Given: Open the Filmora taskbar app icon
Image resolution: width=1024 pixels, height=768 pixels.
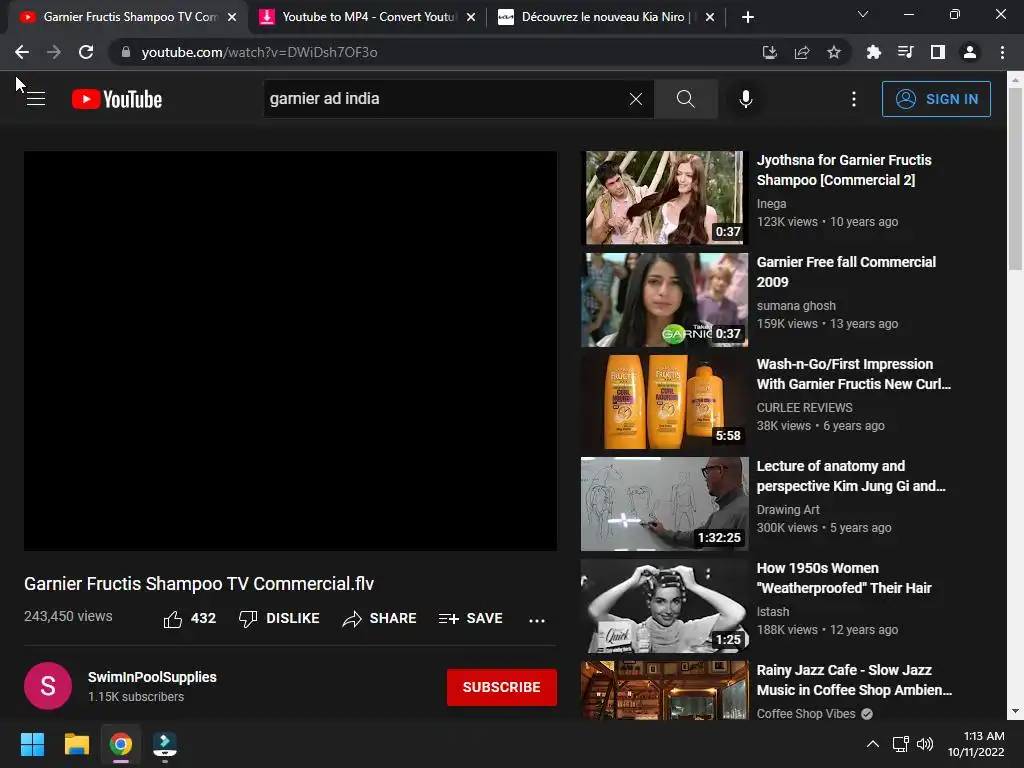Looking at the screenshot, I should click(165, 744).
